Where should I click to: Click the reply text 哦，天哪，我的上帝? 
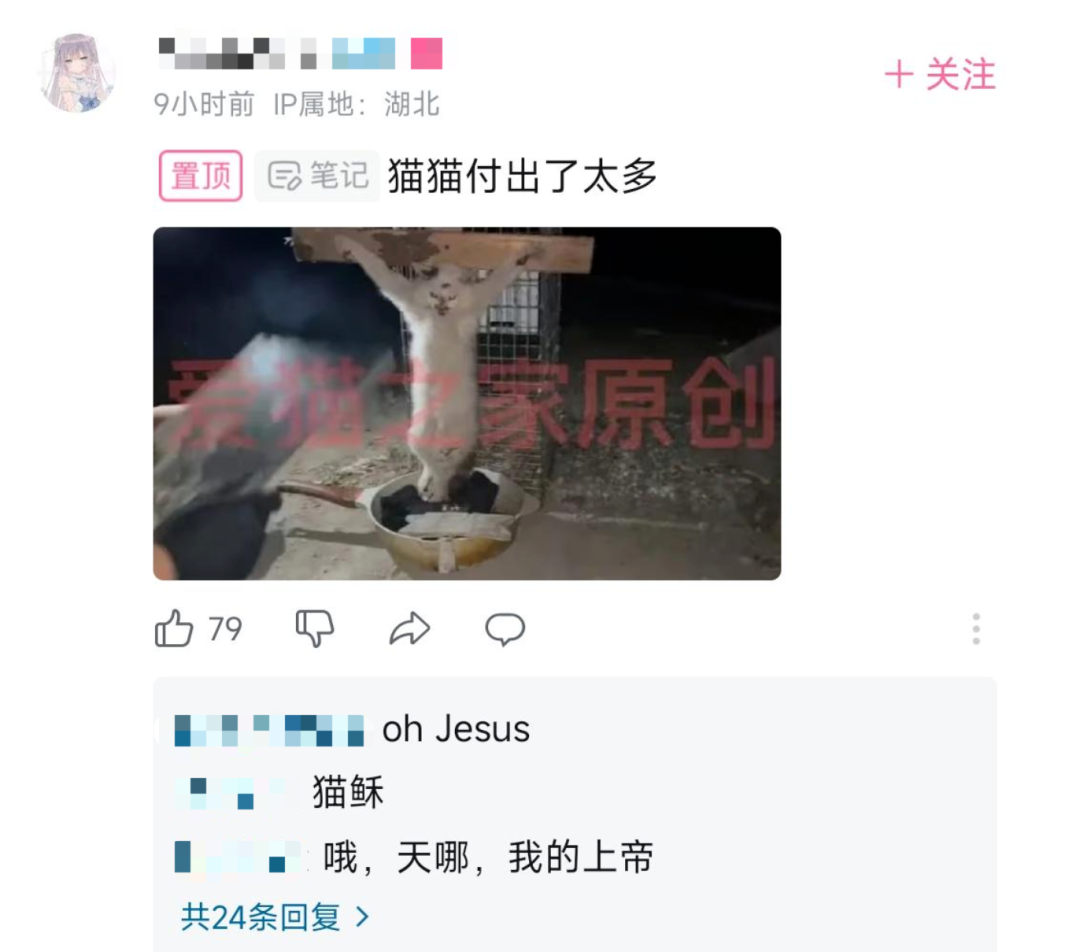[488, 858]
